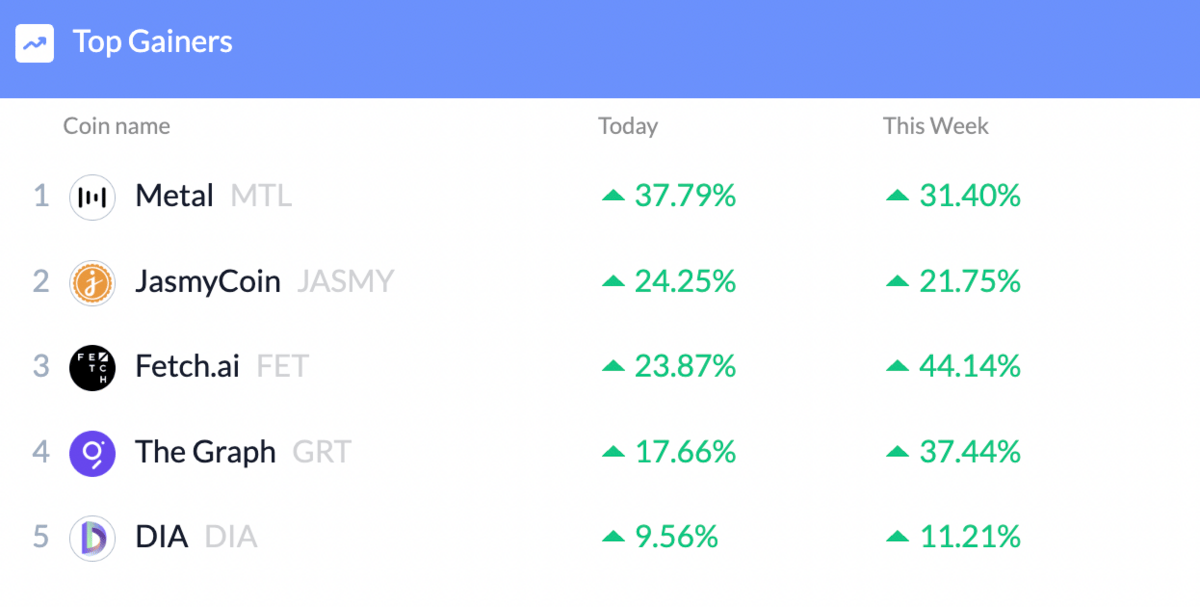Open The Graph coin link
Screen dimensions: 1200x607
coord(206,452)
